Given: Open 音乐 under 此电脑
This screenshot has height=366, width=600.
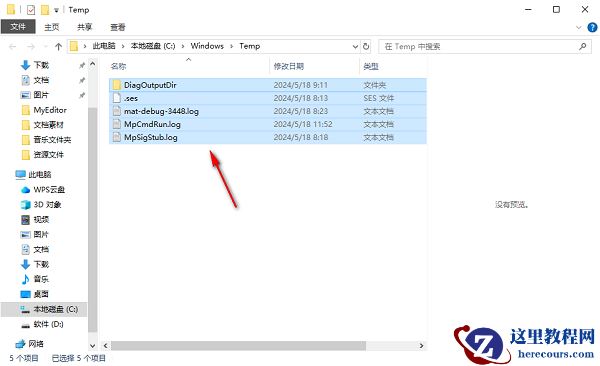Looking at the screenshot, I should [x=41, y=279].
